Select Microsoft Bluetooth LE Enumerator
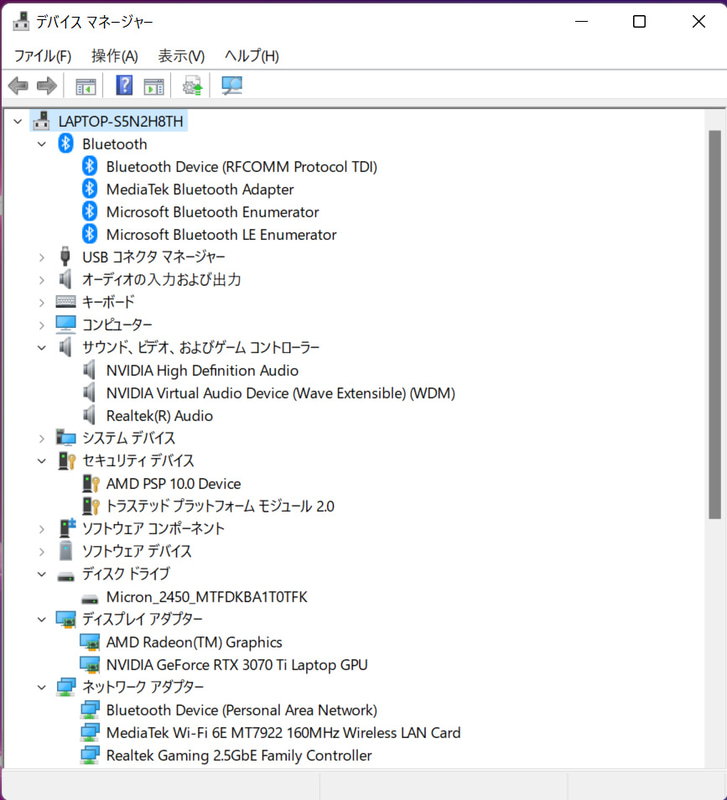Screen dimensions: 727x800 [221, 234]
